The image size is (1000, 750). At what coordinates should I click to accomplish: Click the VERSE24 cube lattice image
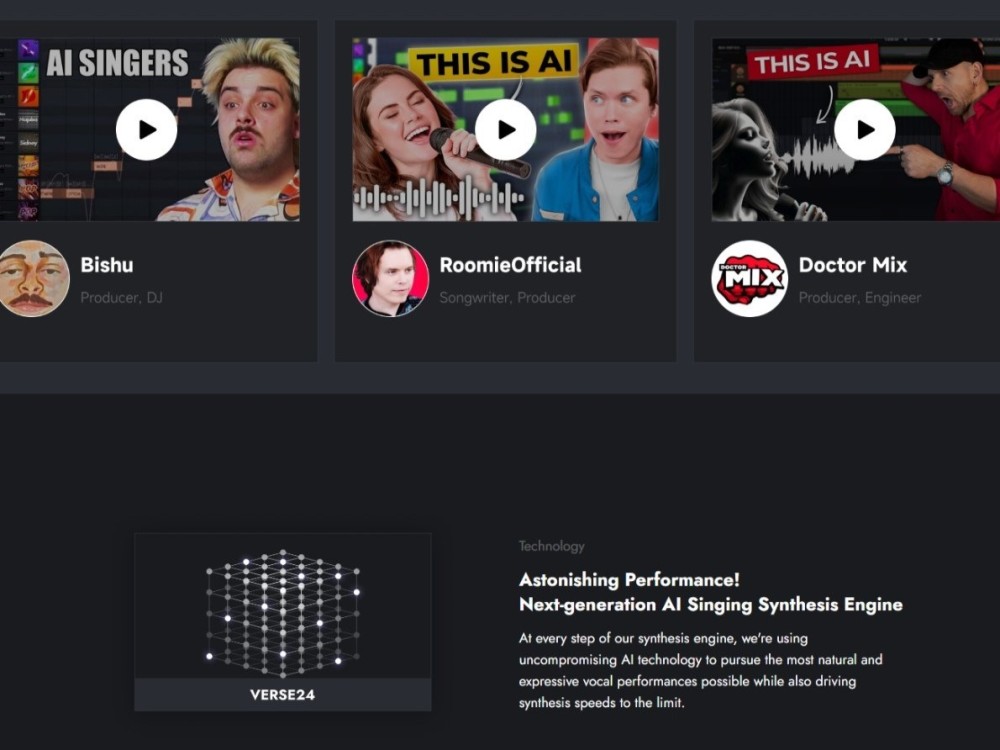(x=283, y=612)
